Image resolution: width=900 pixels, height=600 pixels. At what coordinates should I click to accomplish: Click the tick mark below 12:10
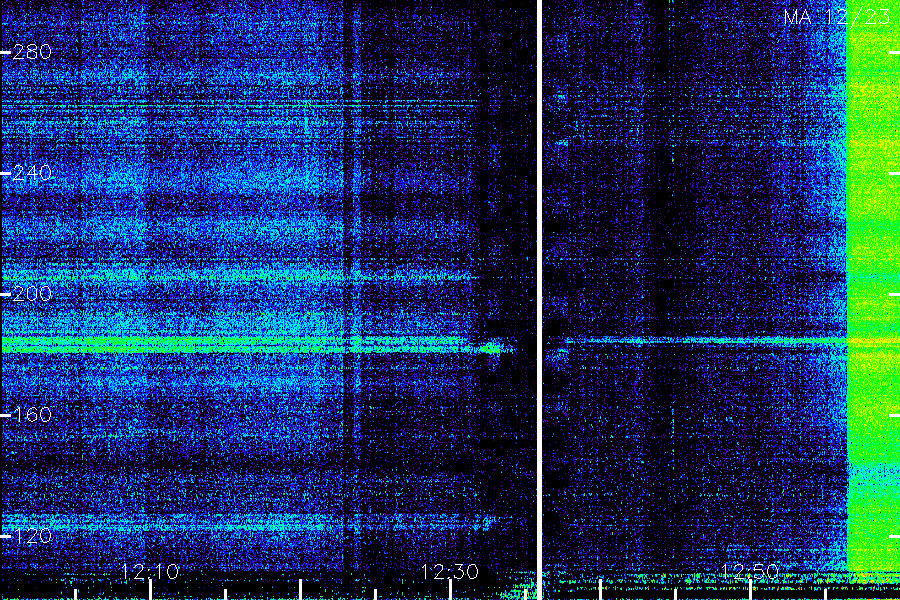point(150,590)
